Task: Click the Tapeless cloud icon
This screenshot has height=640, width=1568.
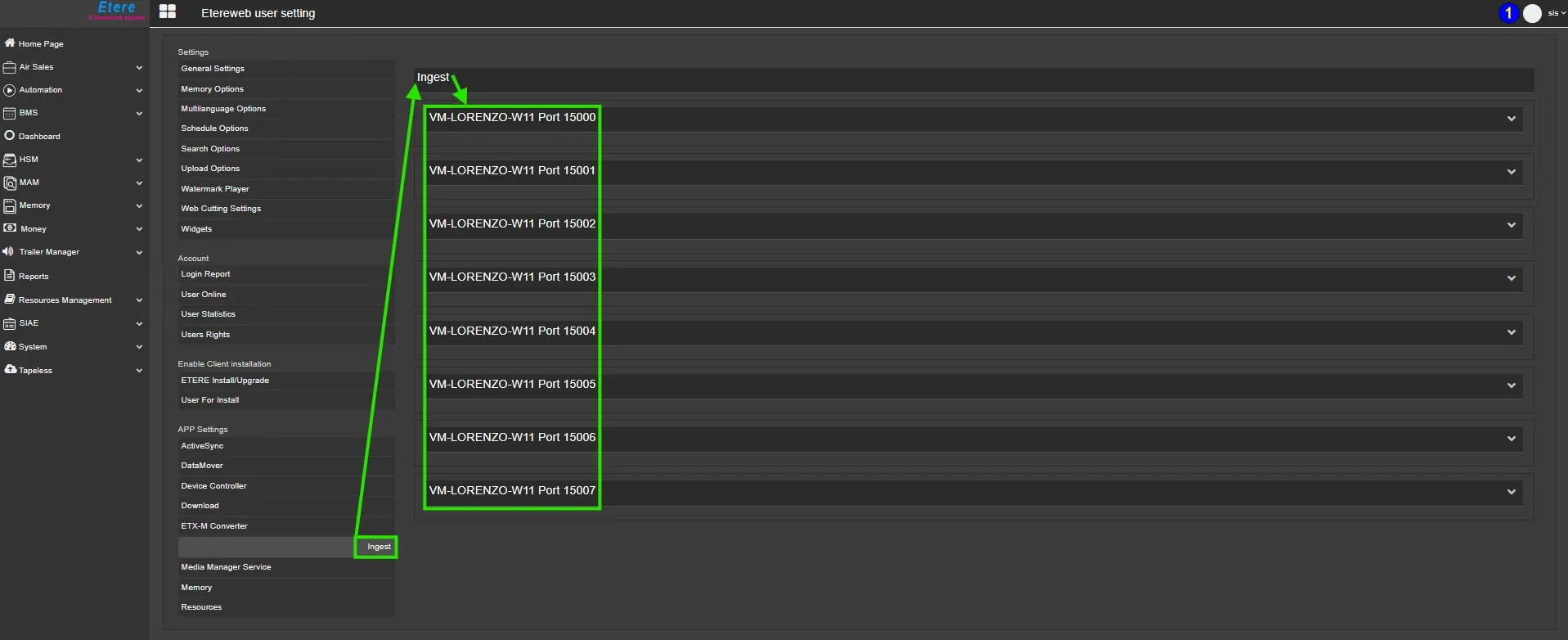Action: pos(10,370)
